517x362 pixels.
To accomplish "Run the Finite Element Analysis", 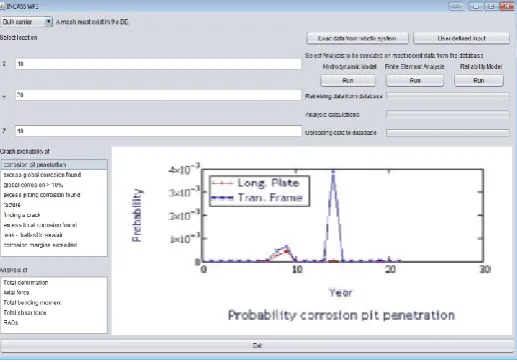I will click(415, 80).
